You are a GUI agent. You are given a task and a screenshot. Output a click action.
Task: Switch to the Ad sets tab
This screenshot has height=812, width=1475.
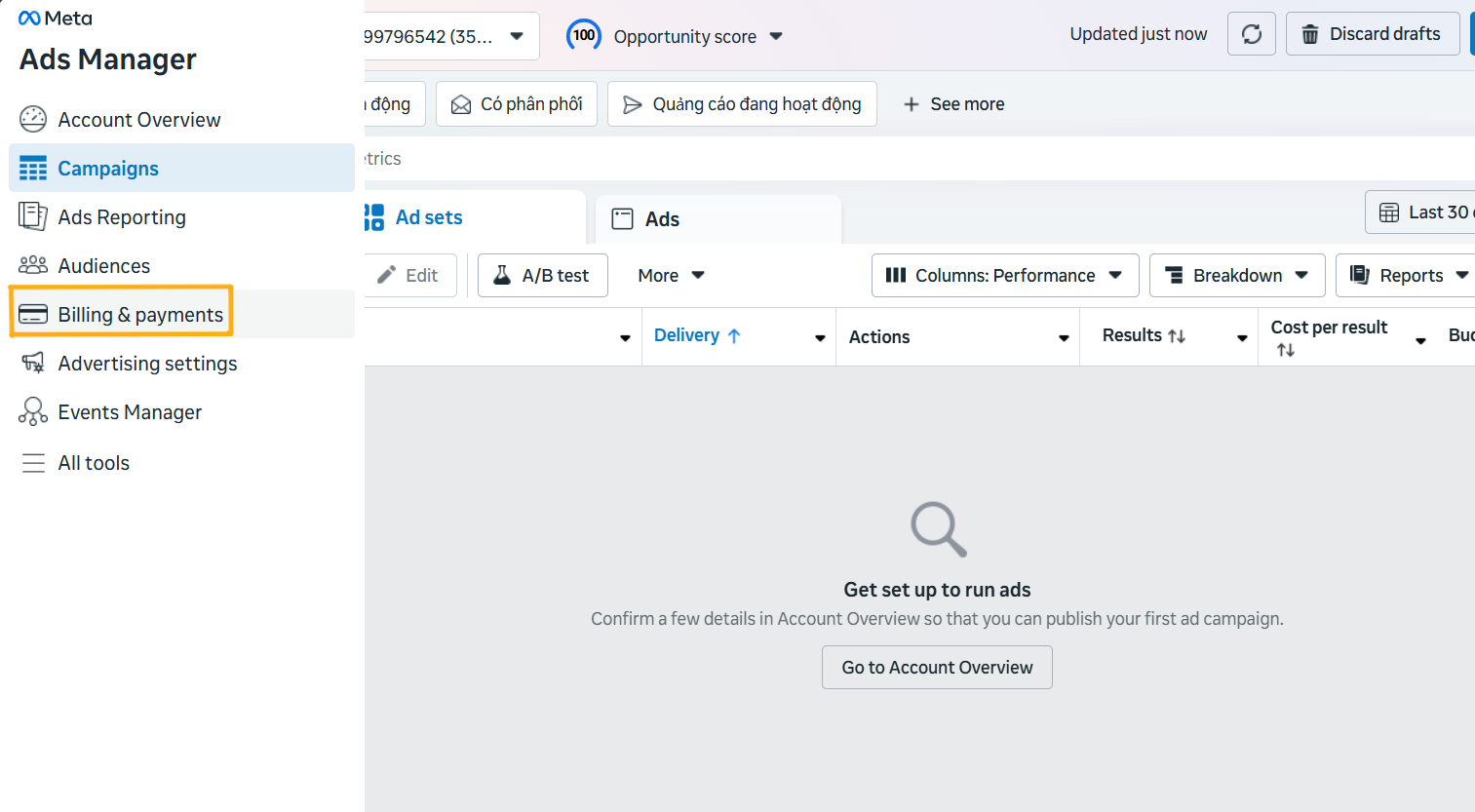pyautogui.click(x=428, y=217)
